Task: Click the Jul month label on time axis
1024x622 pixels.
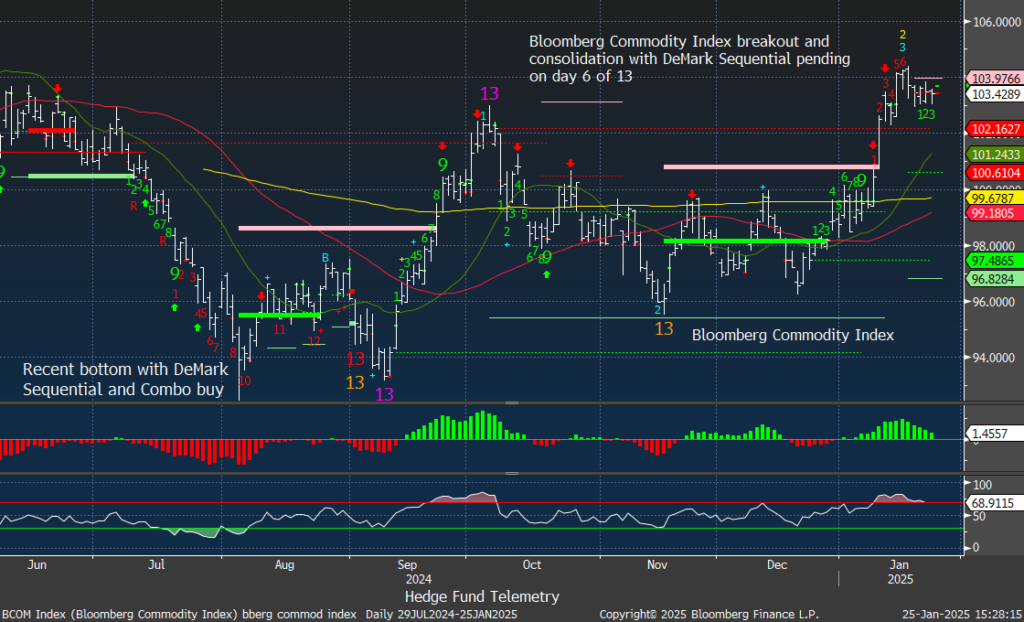Action: click(157, 565)
